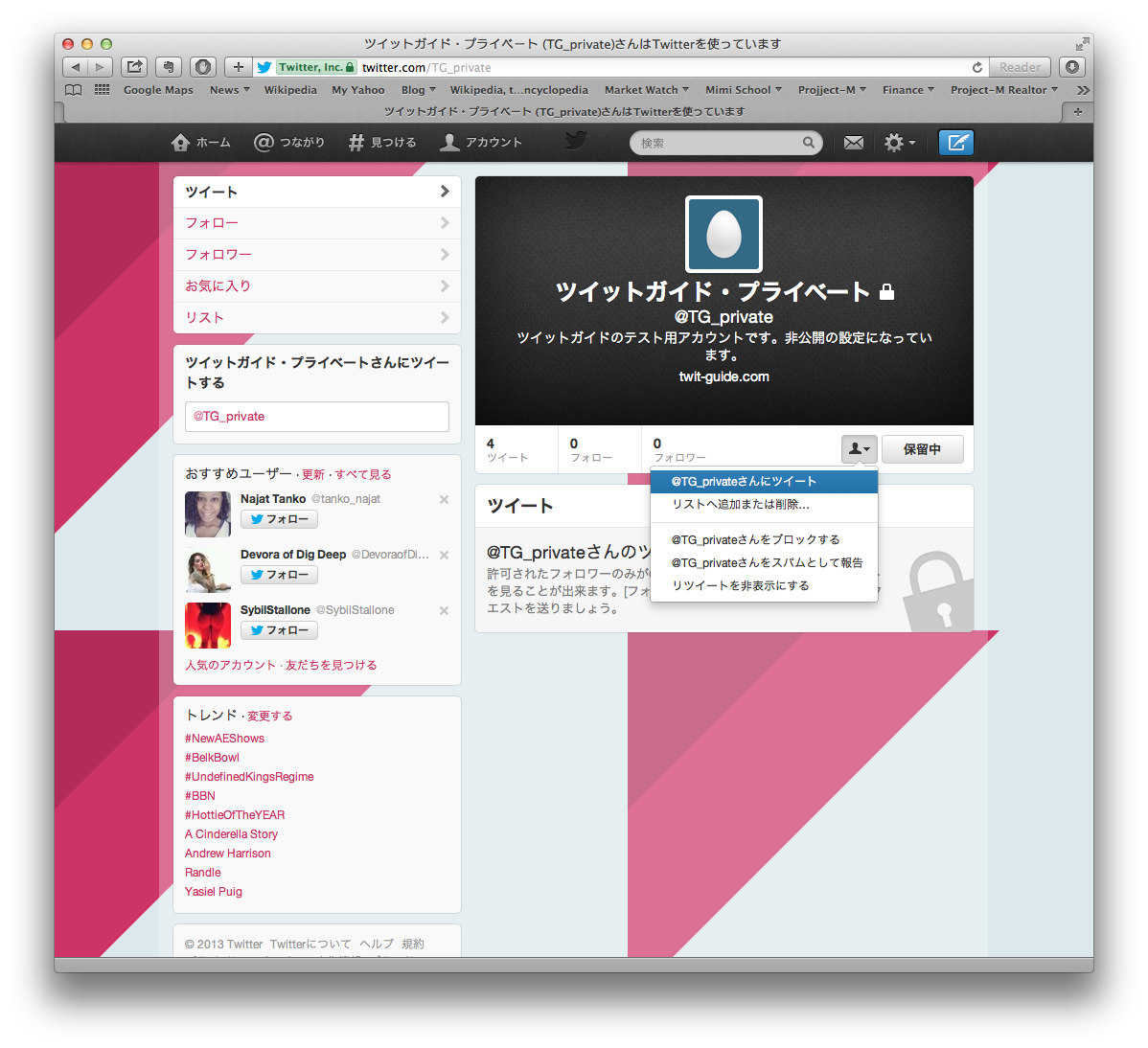Click the Reader button in address bar
The image size is (1148, 1048).
[1020, 67]
